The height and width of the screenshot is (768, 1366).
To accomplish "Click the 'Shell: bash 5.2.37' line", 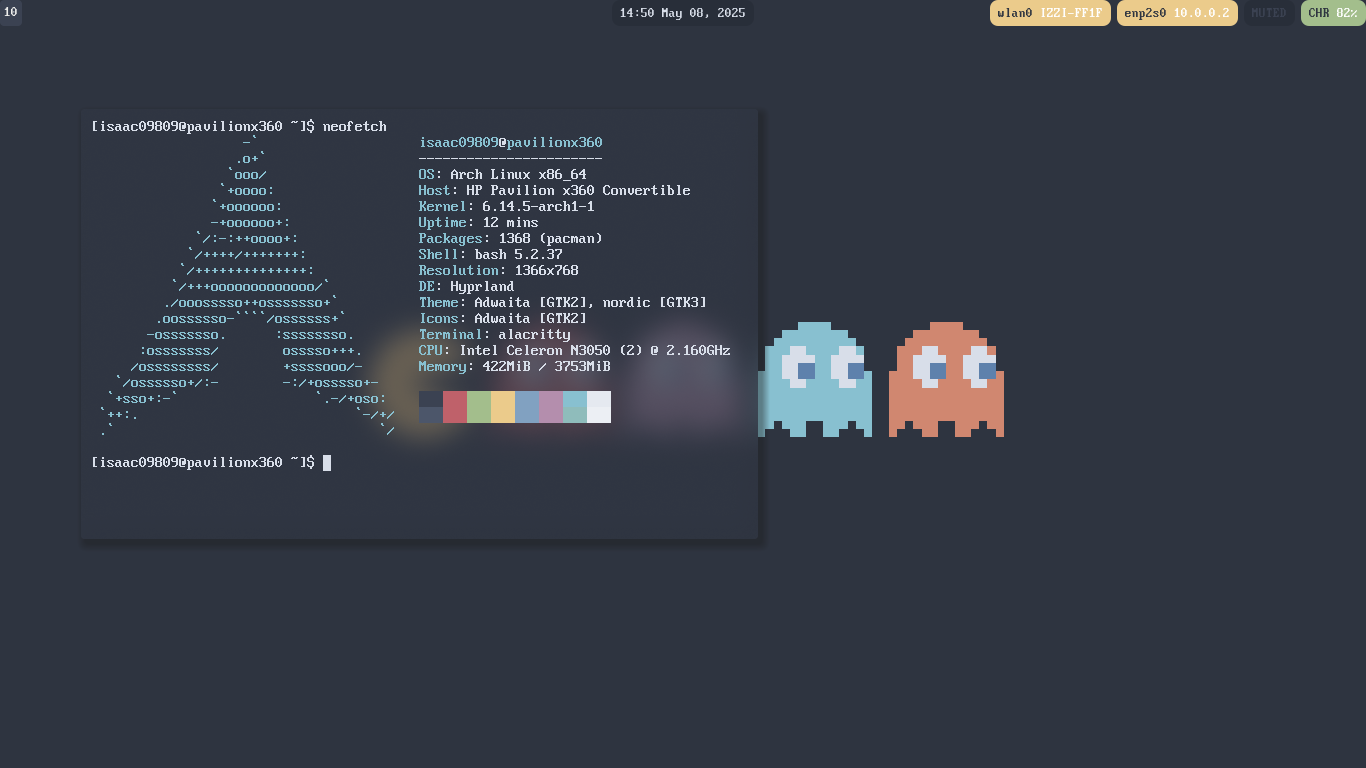I will (x=490, y=255).
